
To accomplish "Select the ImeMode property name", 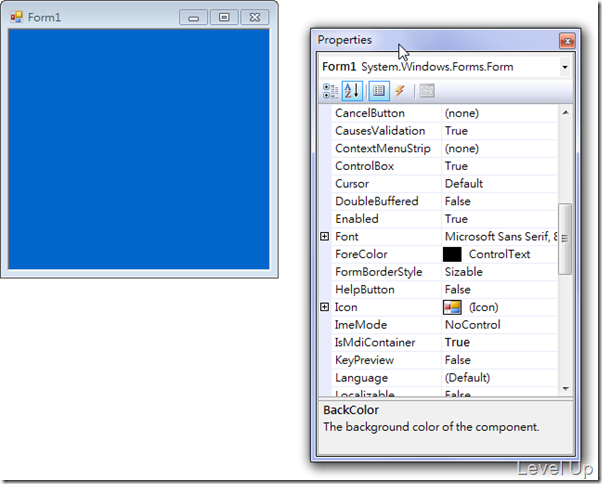I will (361, 325).
